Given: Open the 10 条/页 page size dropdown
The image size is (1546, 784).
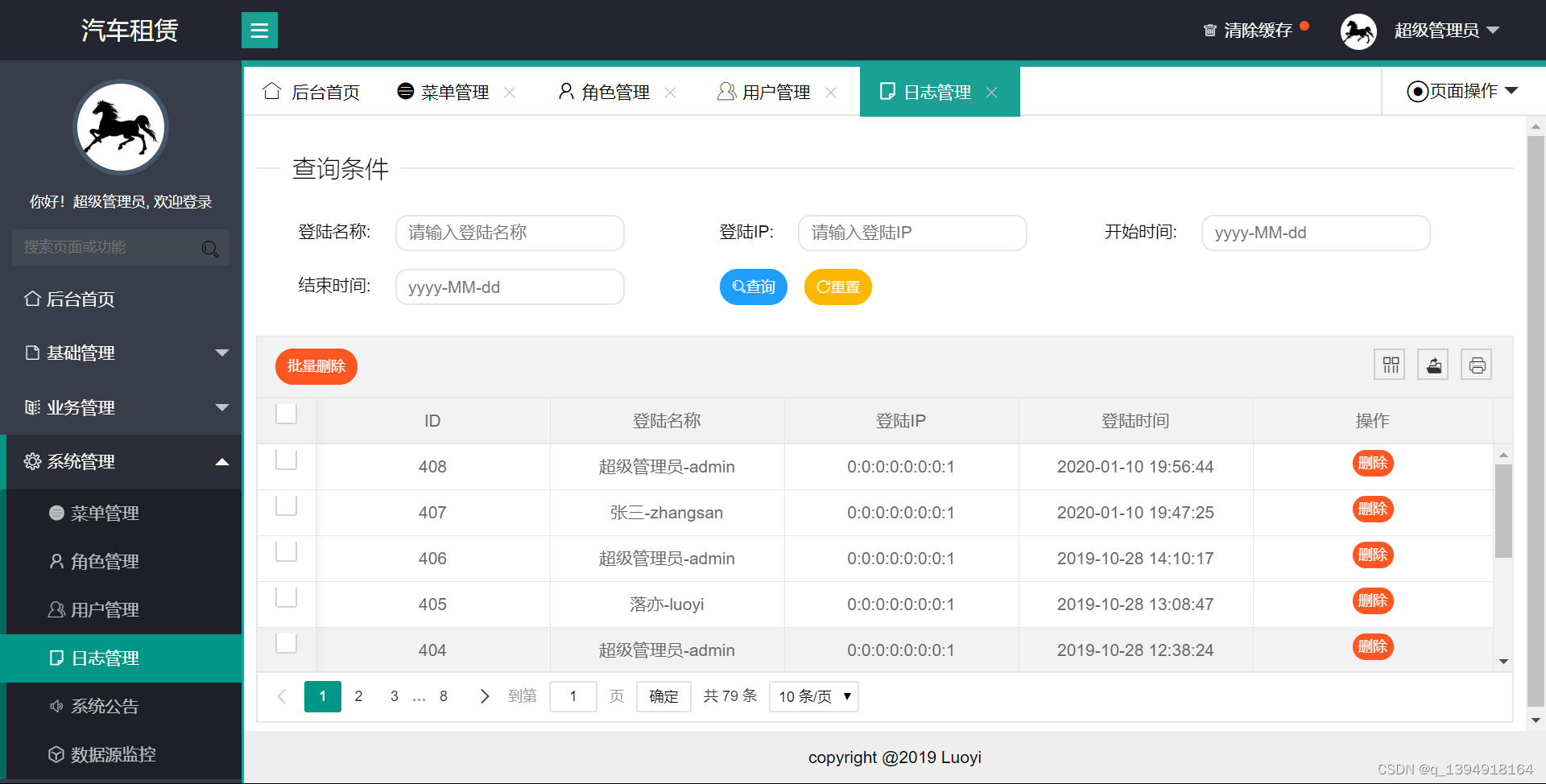Looking at the screenshot, I should (x=812, y=696).
